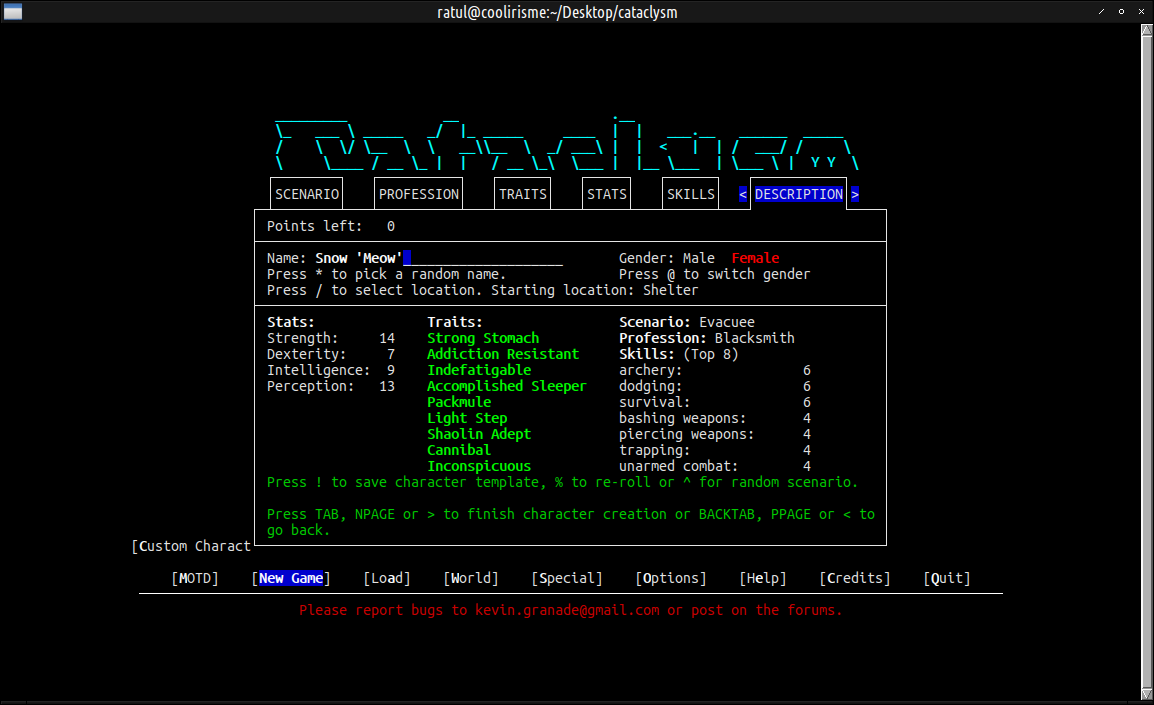Click the piercing weapons skill row
This screenshot has height=705, width=1154.
click(x=715, y=434)
